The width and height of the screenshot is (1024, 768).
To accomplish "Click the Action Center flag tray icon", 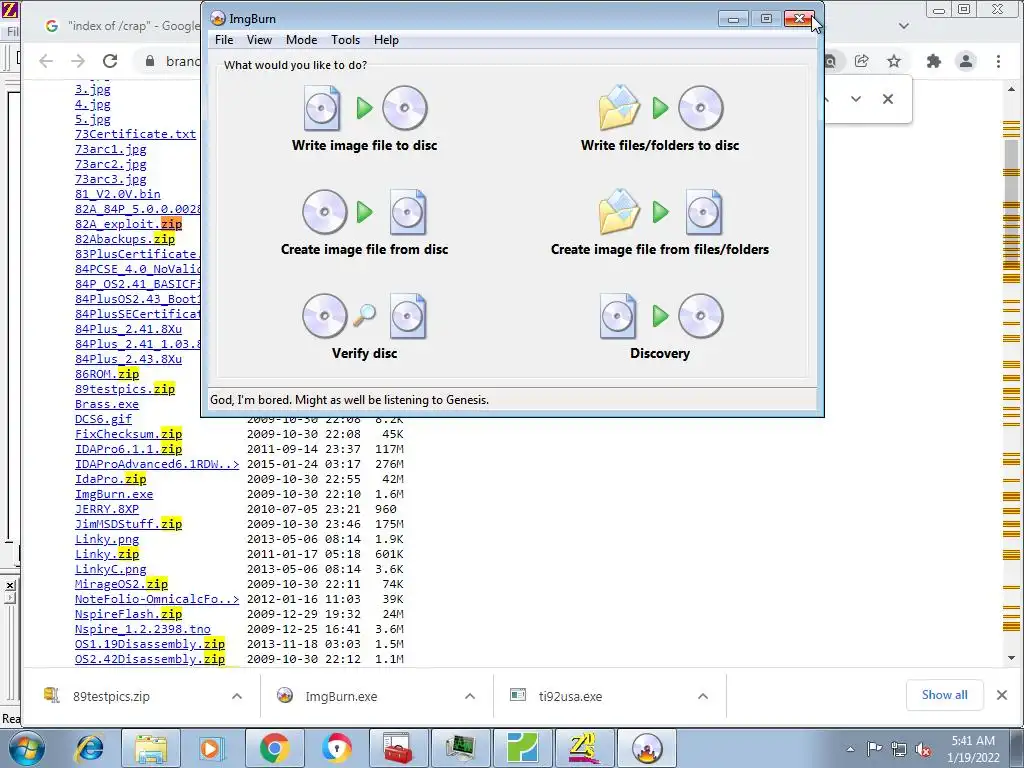I will click(x=874, y=749).
